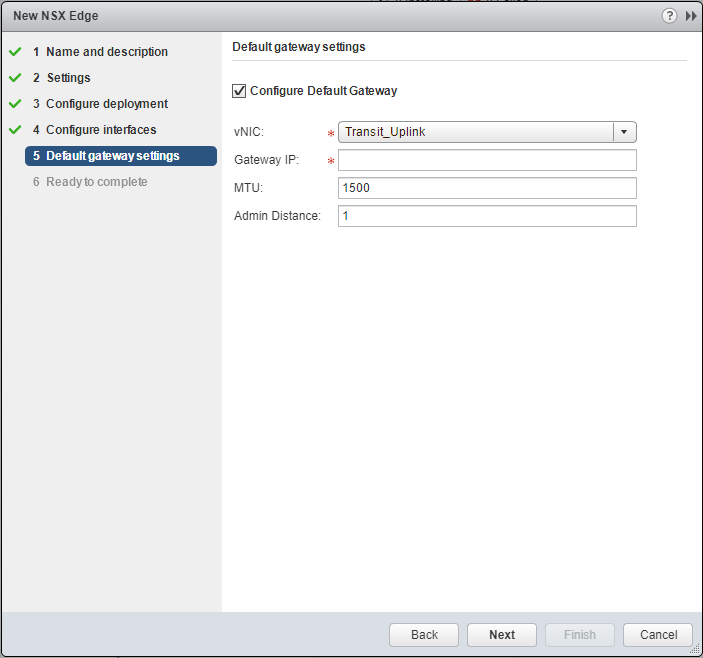703x658 pixels.
Task: Click green checkmark beside Name and description
Action: [x=15, y=52]
